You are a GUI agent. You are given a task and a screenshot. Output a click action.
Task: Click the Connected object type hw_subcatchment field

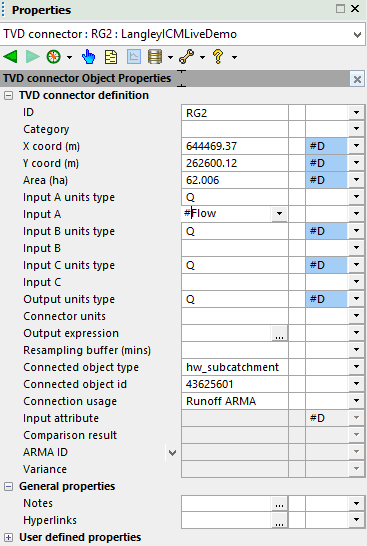(x=235, y=367)
